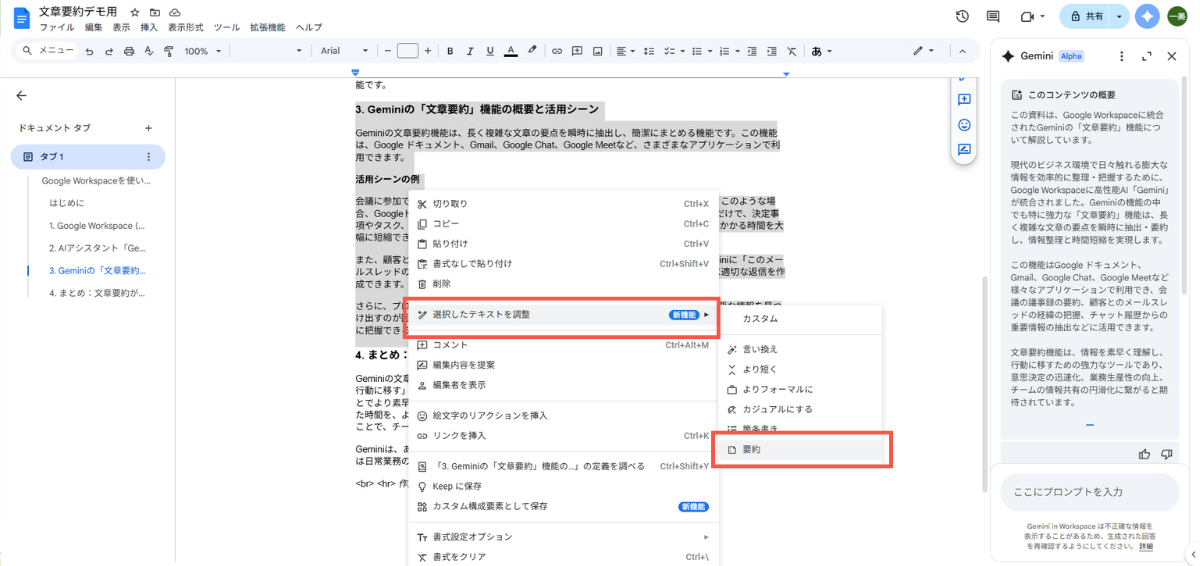This screenshot has width=1200, height=566.
Task: Toggle italic formatting
Action: (470, 51)
